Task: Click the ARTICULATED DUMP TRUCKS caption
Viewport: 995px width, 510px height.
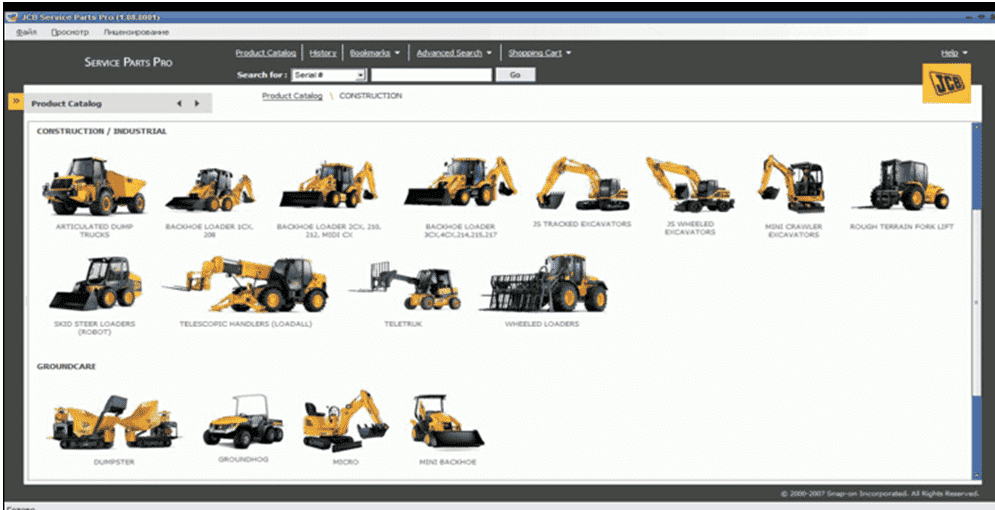Action: pos(95,230)
